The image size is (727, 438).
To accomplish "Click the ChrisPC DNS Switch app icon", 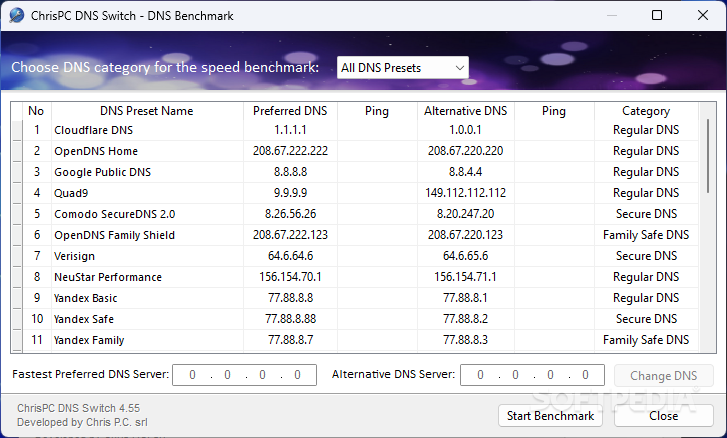I will 16,15.
